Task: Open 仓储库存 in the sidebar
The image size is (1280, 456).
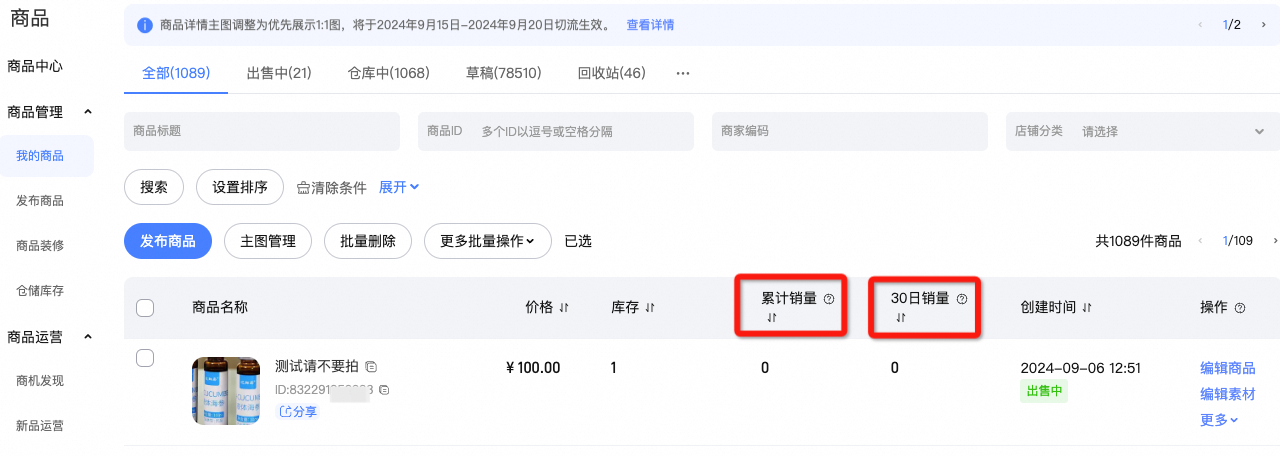Action: click(40, 291)
